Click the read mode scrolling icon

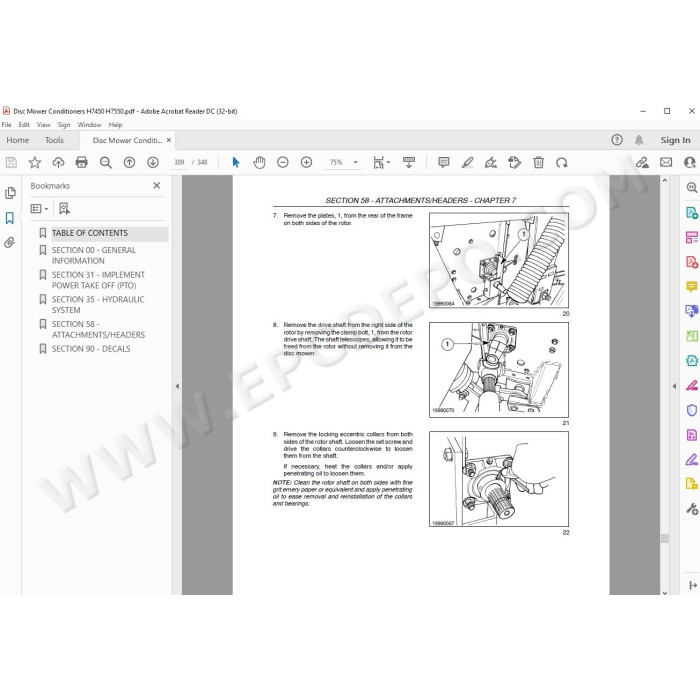click(408, 162)
